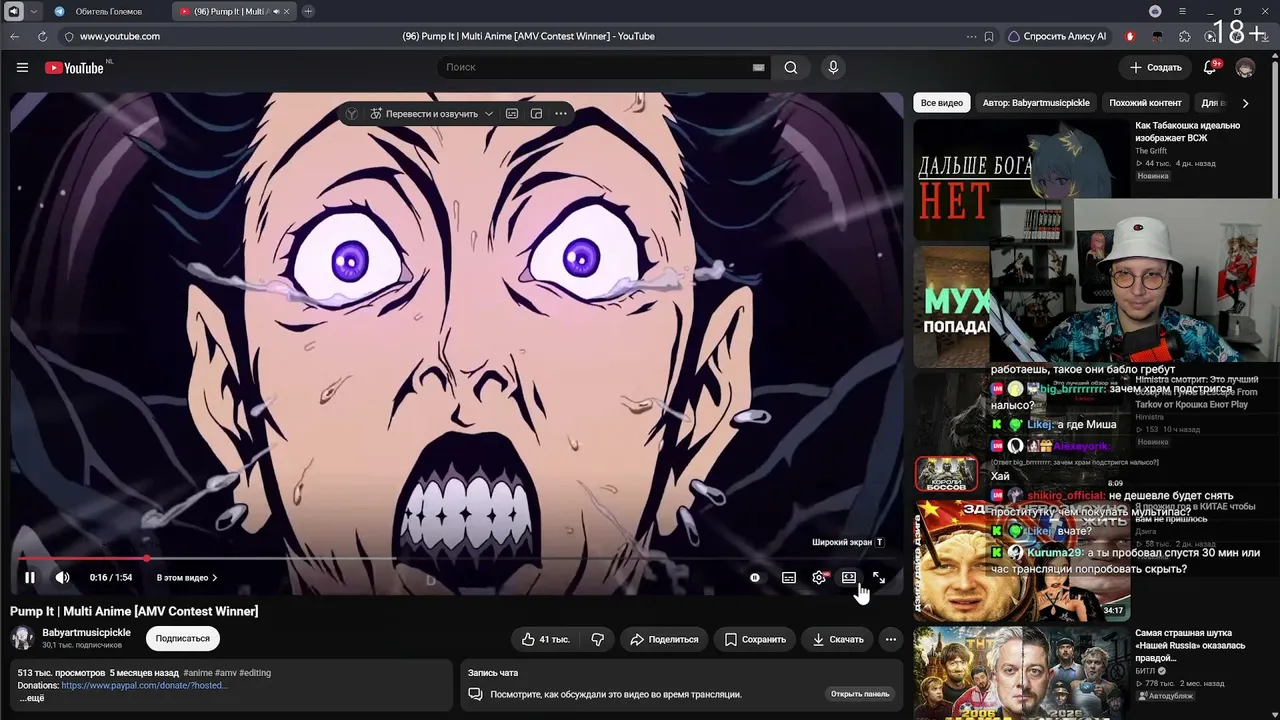Go to the YouTube home logo
Viewport: 1280px width, 720px height.
(x=75, y=68)
